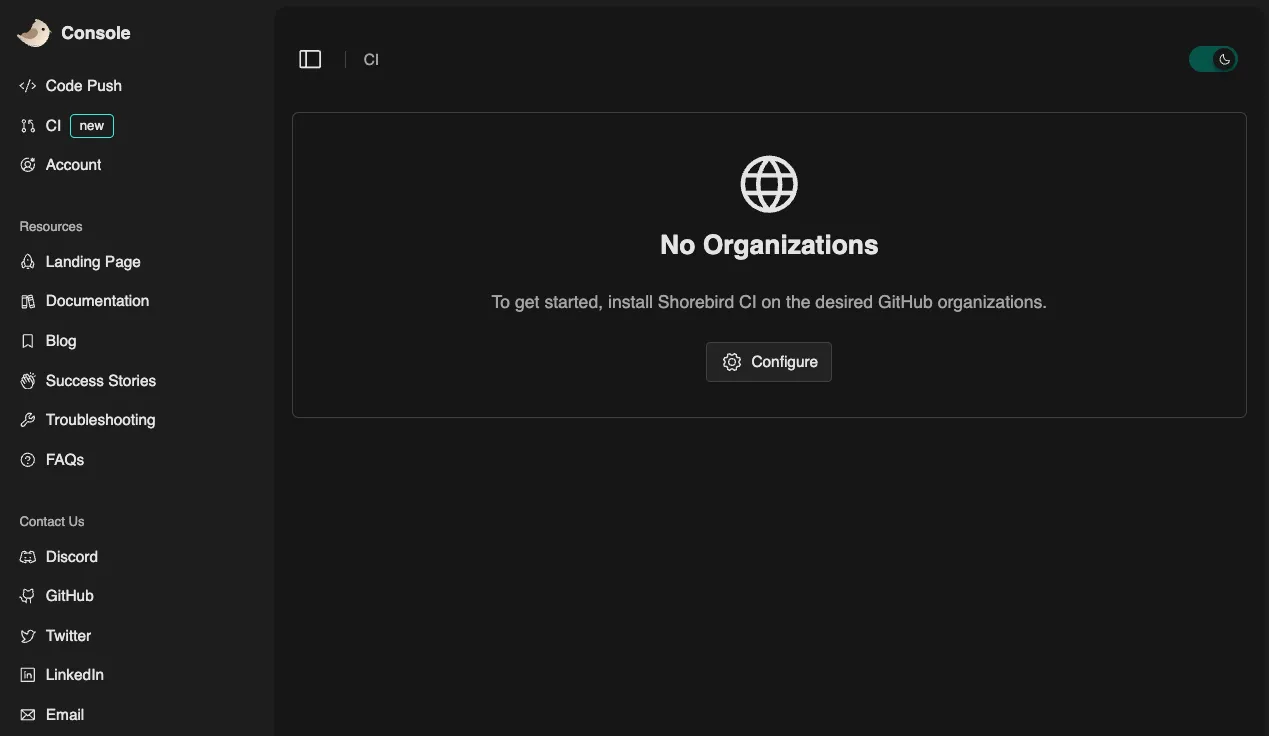Click the gear icon on Configure button
Viewport: 1269px width, 736px height.
(732, 361)
